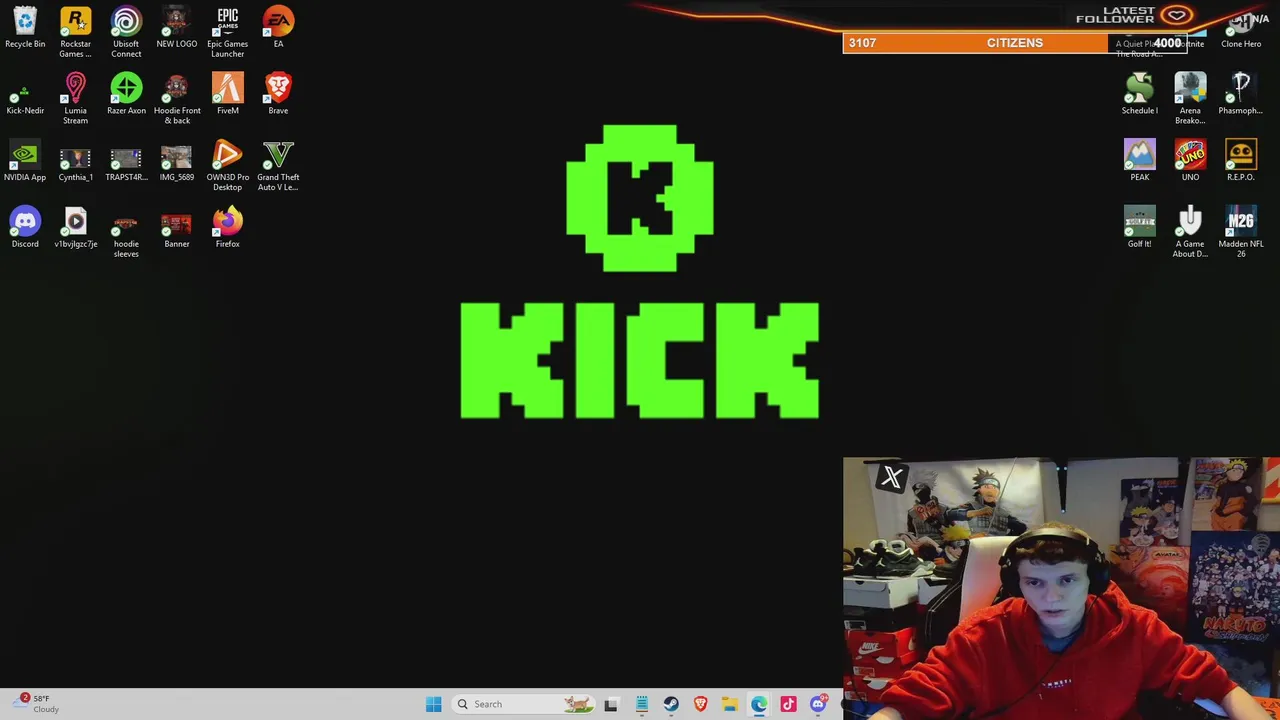Image resolution: width=1280 pixels, height=720 pixels.
Task: Select the TRAPST4R image file
Action: coord(126,162)
